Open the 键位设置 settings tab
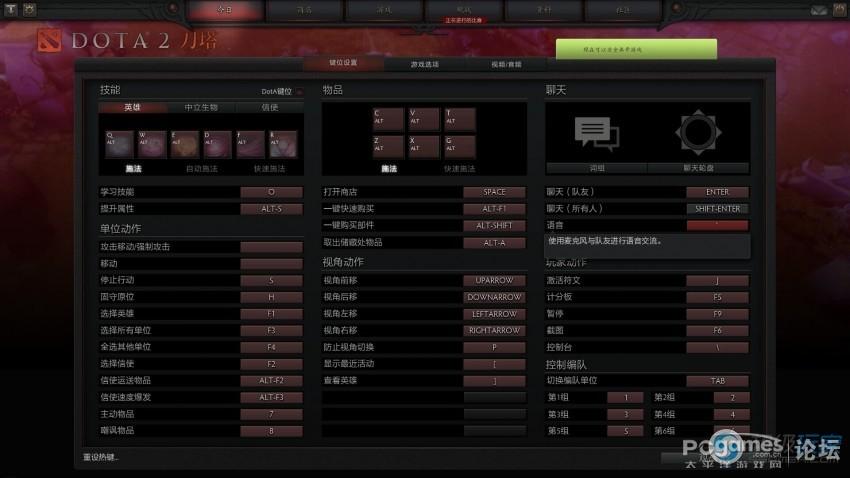Viewport: 850px width, 478px height. [x=343, y=63]
